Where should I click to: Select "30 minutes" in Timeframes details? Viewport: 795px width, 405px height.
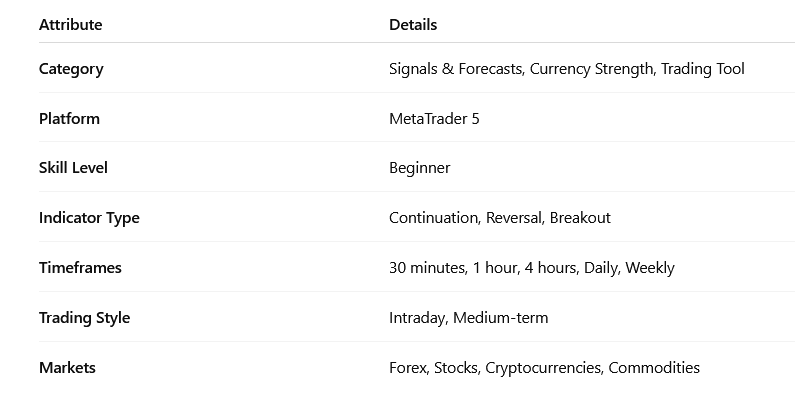(x=426, y=268)
